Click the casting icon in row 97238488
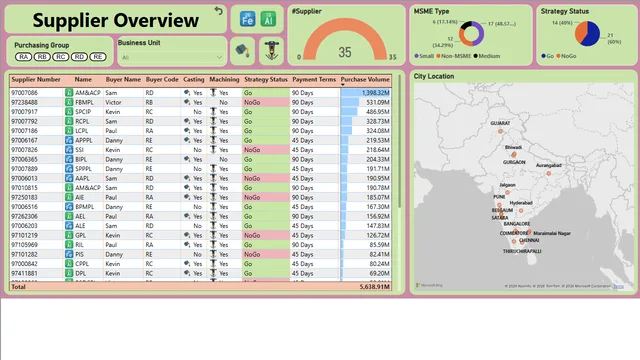640x360 pixels. [187, 102]
